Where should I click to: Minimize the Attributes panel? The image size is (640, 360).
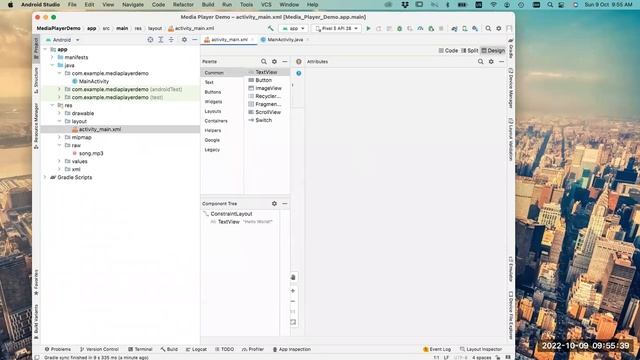(x=502, y=62)
